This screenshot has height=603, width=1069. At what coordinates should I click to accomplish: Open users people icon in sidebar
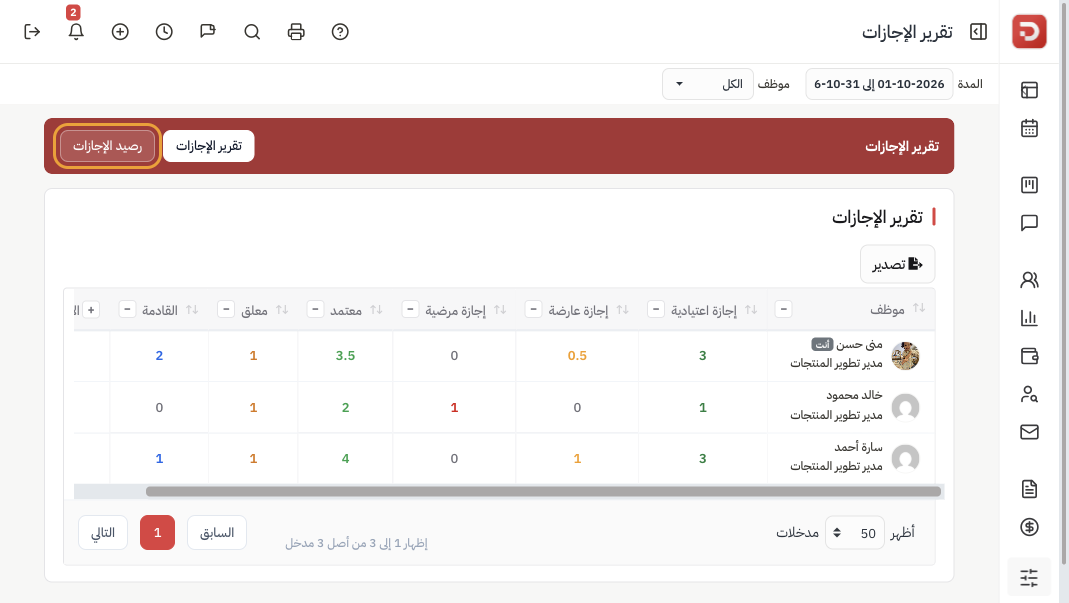(x=1029, y=280)
